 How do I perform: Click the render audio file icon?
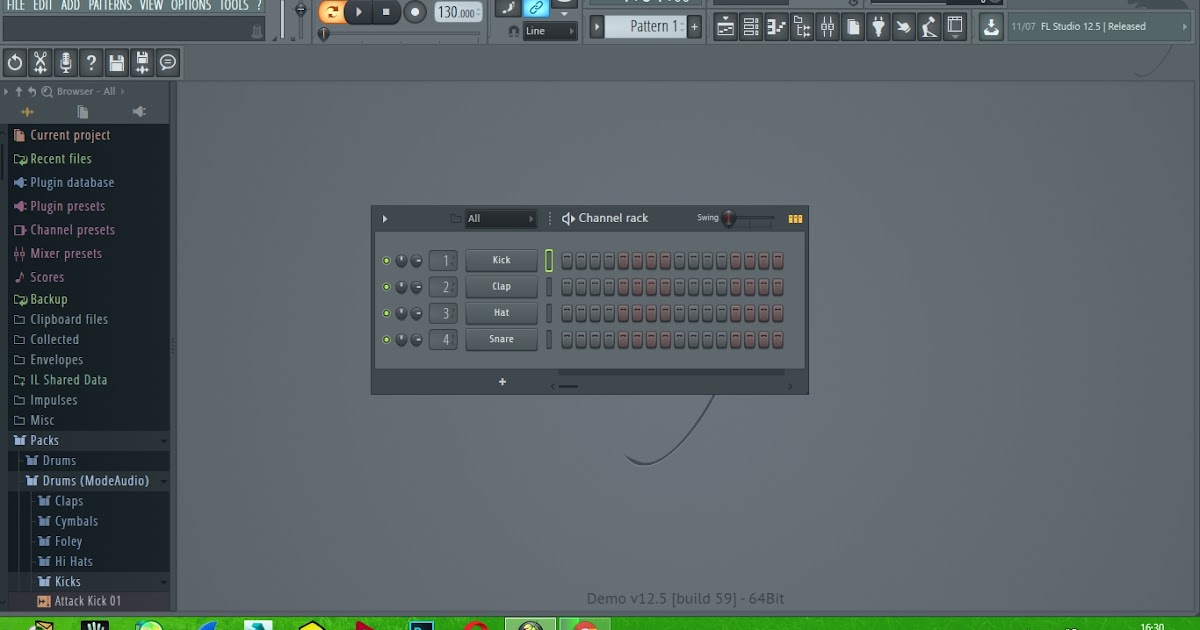click(x=142, y=63)
